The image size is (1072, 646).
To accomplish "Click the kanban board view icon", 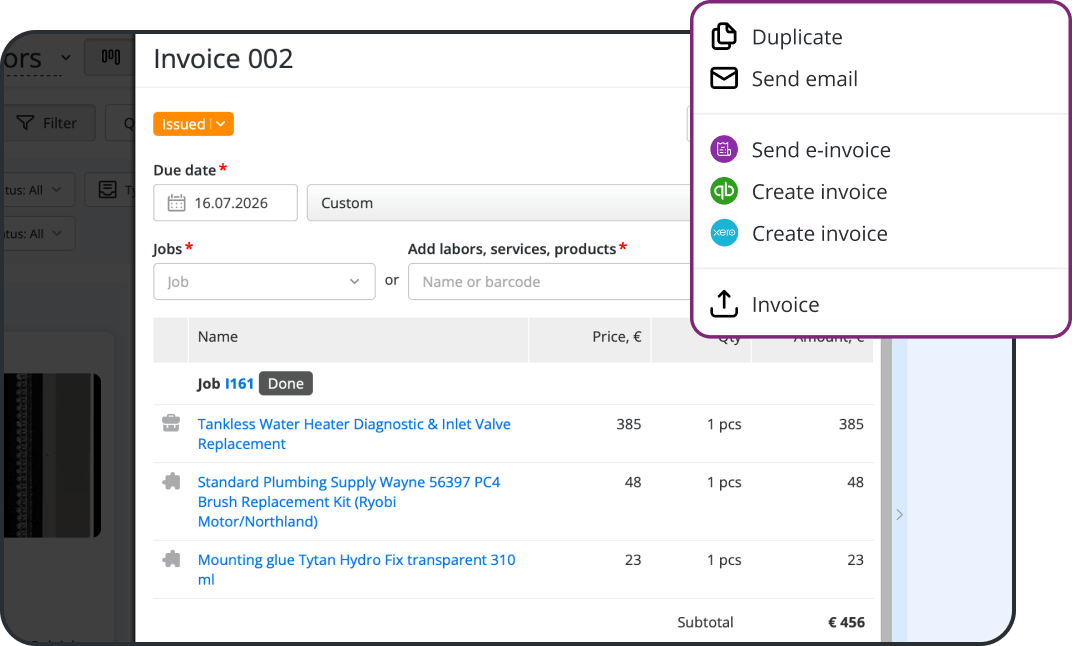I will [x=111, y=57].
